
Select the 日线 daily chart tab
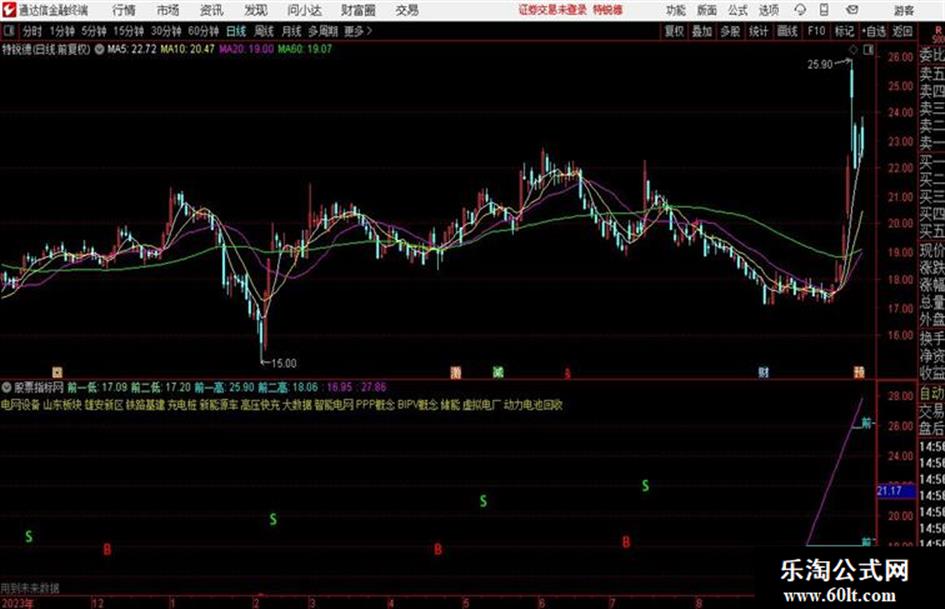click(x=236, y=31)
